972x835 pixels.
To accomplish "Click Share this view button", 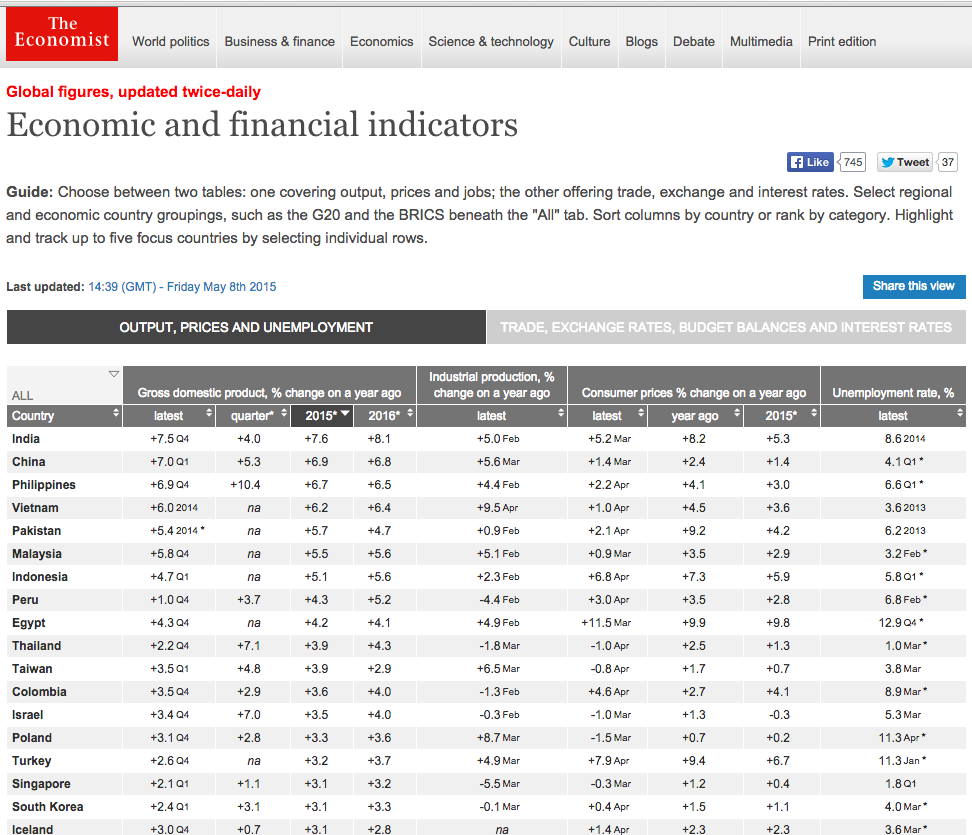I will click(x=914, y=286).
